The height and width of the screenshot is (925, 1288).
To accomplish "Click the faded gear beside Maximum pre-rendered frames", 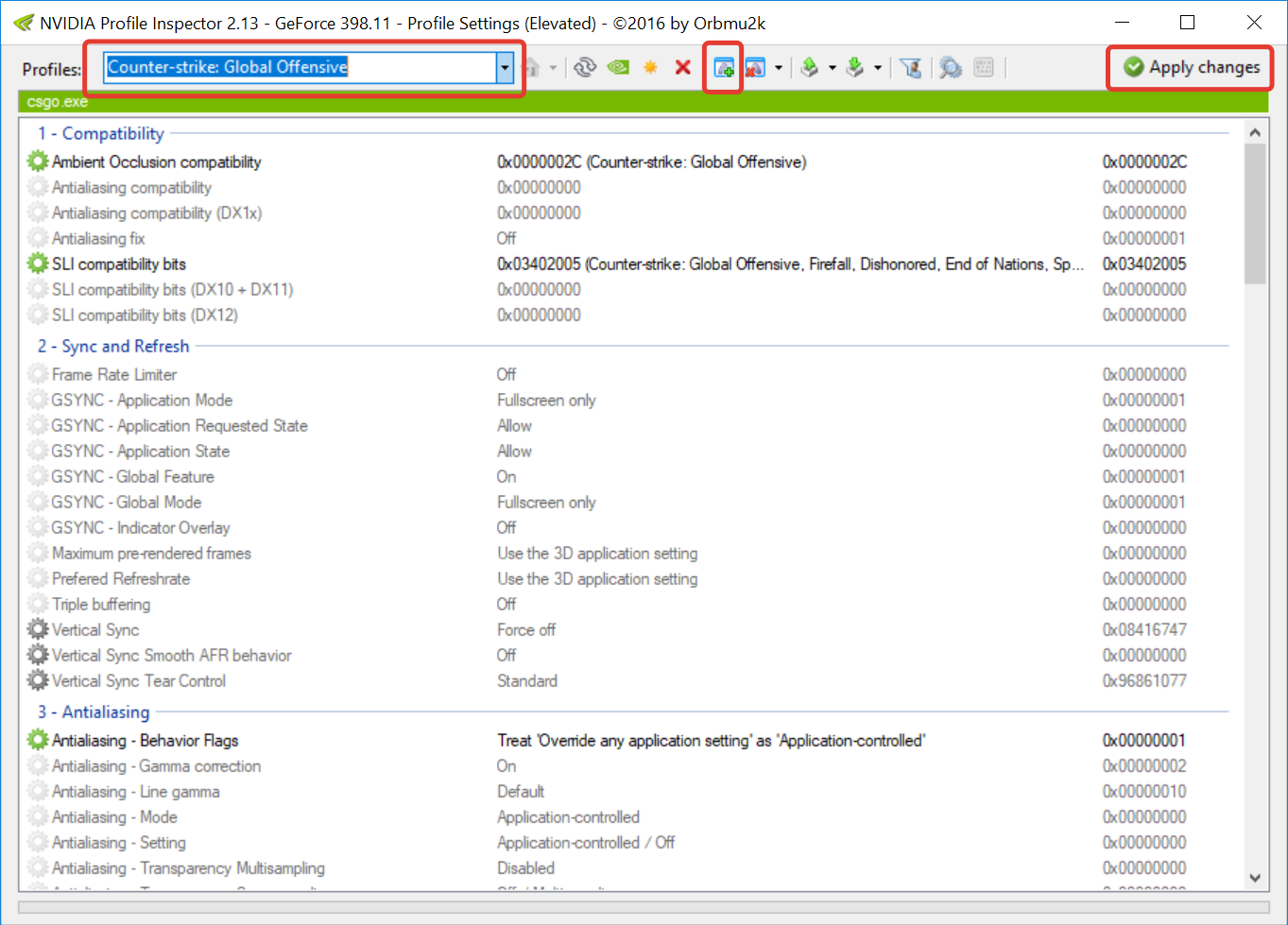I will tap(38, 553).
